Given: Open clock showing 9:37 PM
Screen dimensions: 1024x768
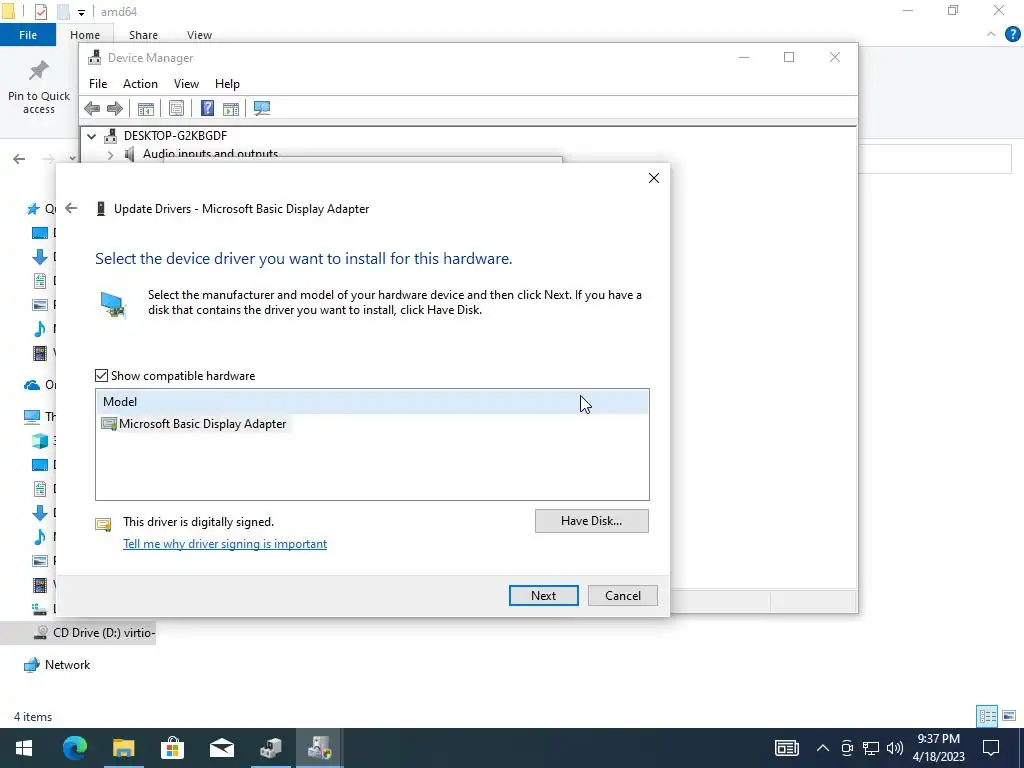Looking at the screenshot, I should [x=938, y=748].
